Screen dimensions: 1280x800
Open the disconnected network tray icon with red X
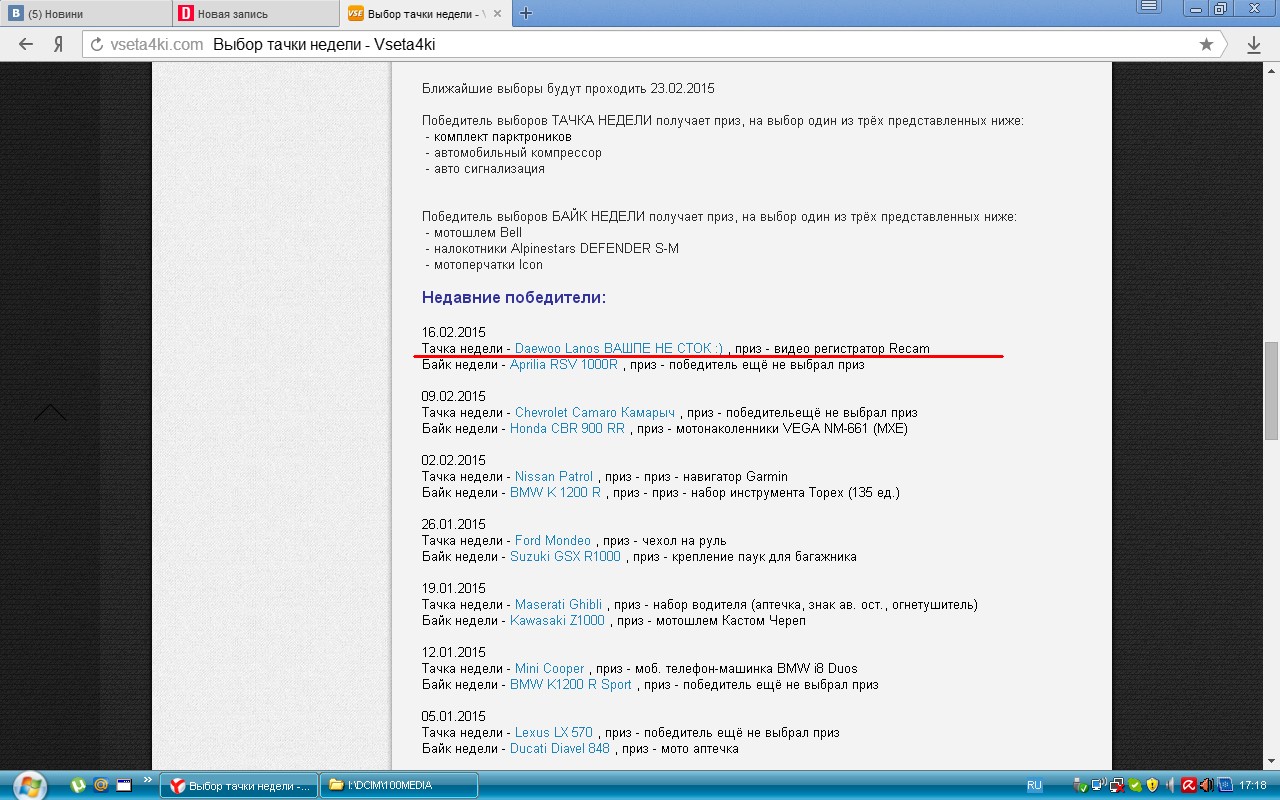[1117, 785]
